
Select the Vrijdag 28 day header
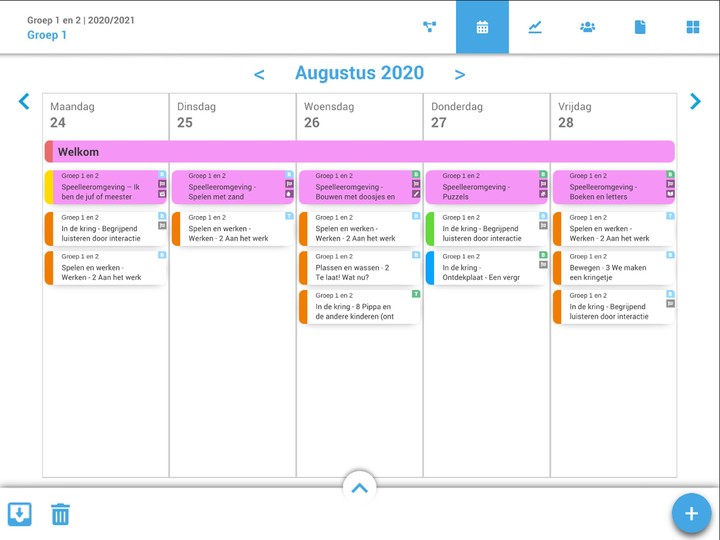[x=612, y=115]
